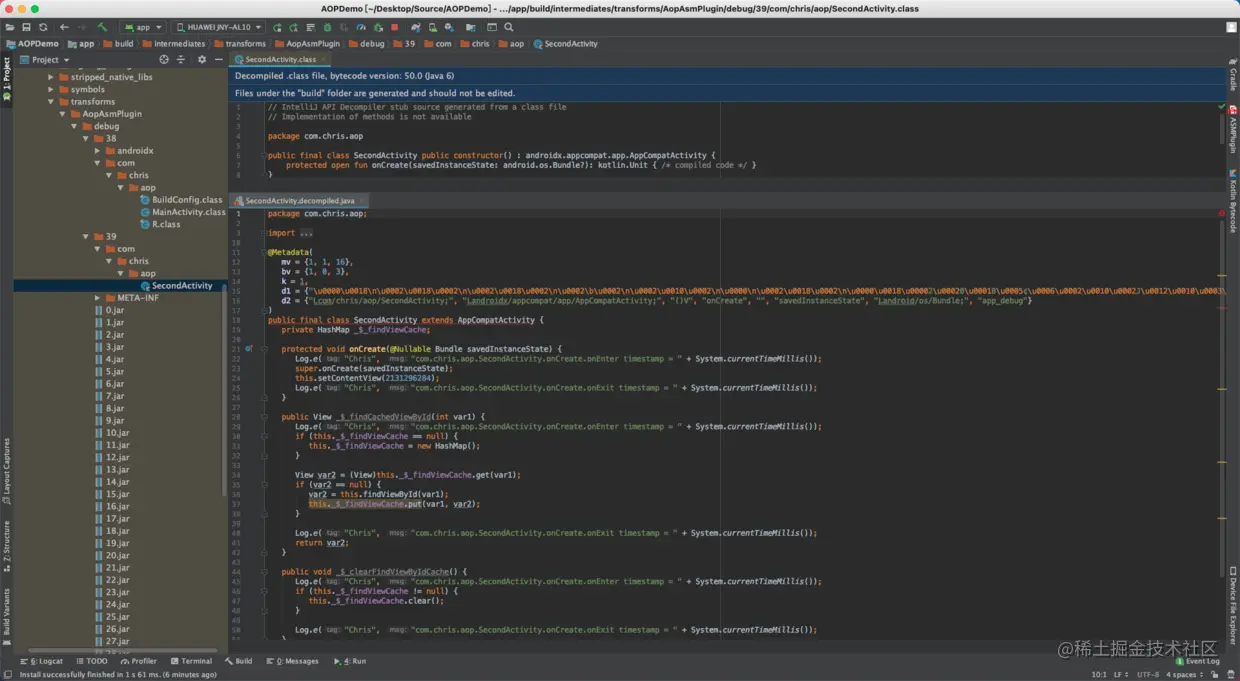Viewport: 1240px width, 681px height.
Task: Expand the stripped_native_libs folder arrow
Action: [x=51, y=77]
